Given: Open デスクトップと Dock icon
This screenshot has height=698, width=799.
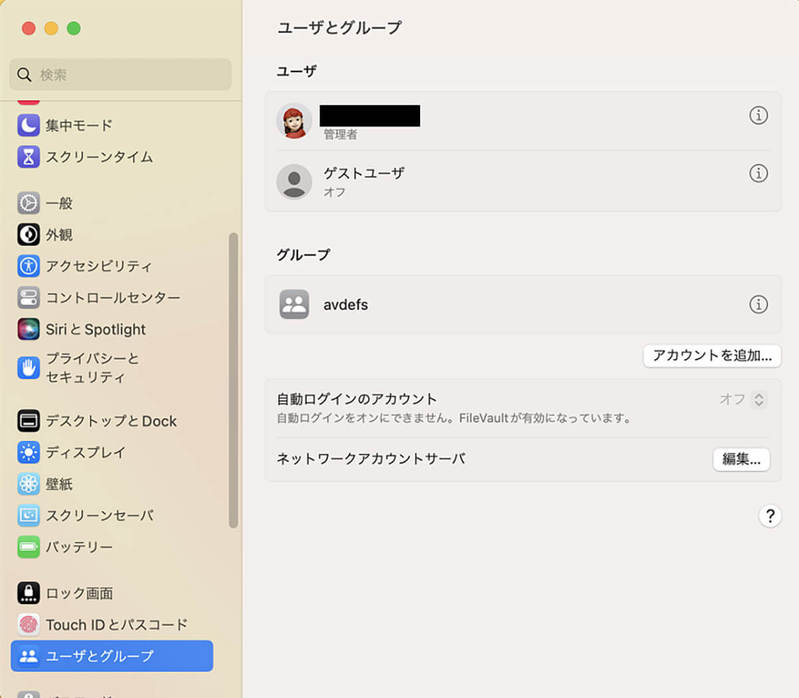Looking at the screenshot, I should (x=29, y=421).
